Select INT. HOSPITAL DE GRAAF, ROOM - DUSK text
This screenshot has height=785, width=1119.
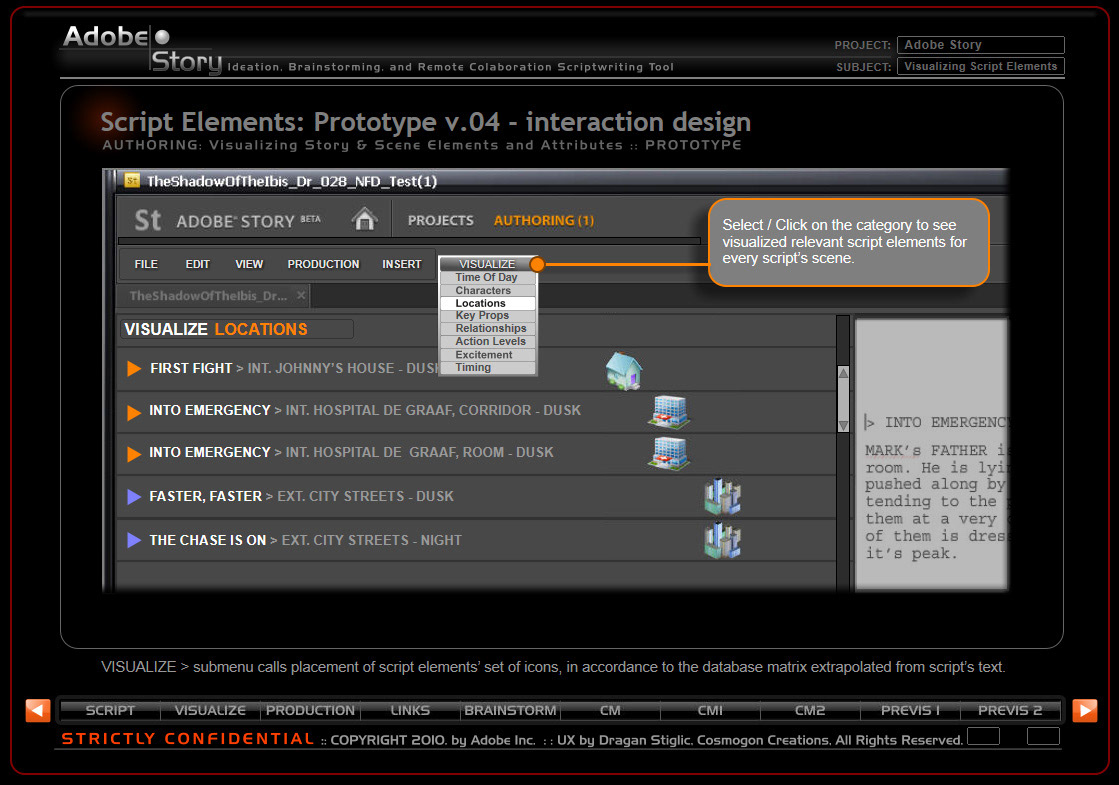click(x=420, y=452)
